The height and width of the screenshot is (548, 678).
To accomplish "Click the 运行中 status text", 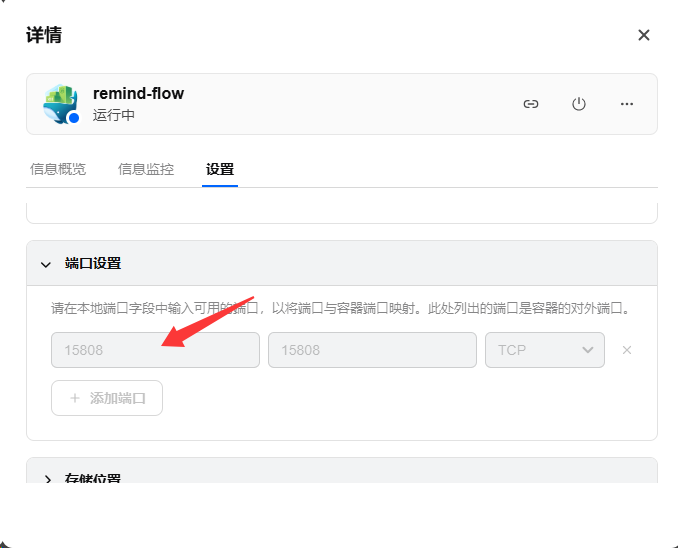I will 113,115.
